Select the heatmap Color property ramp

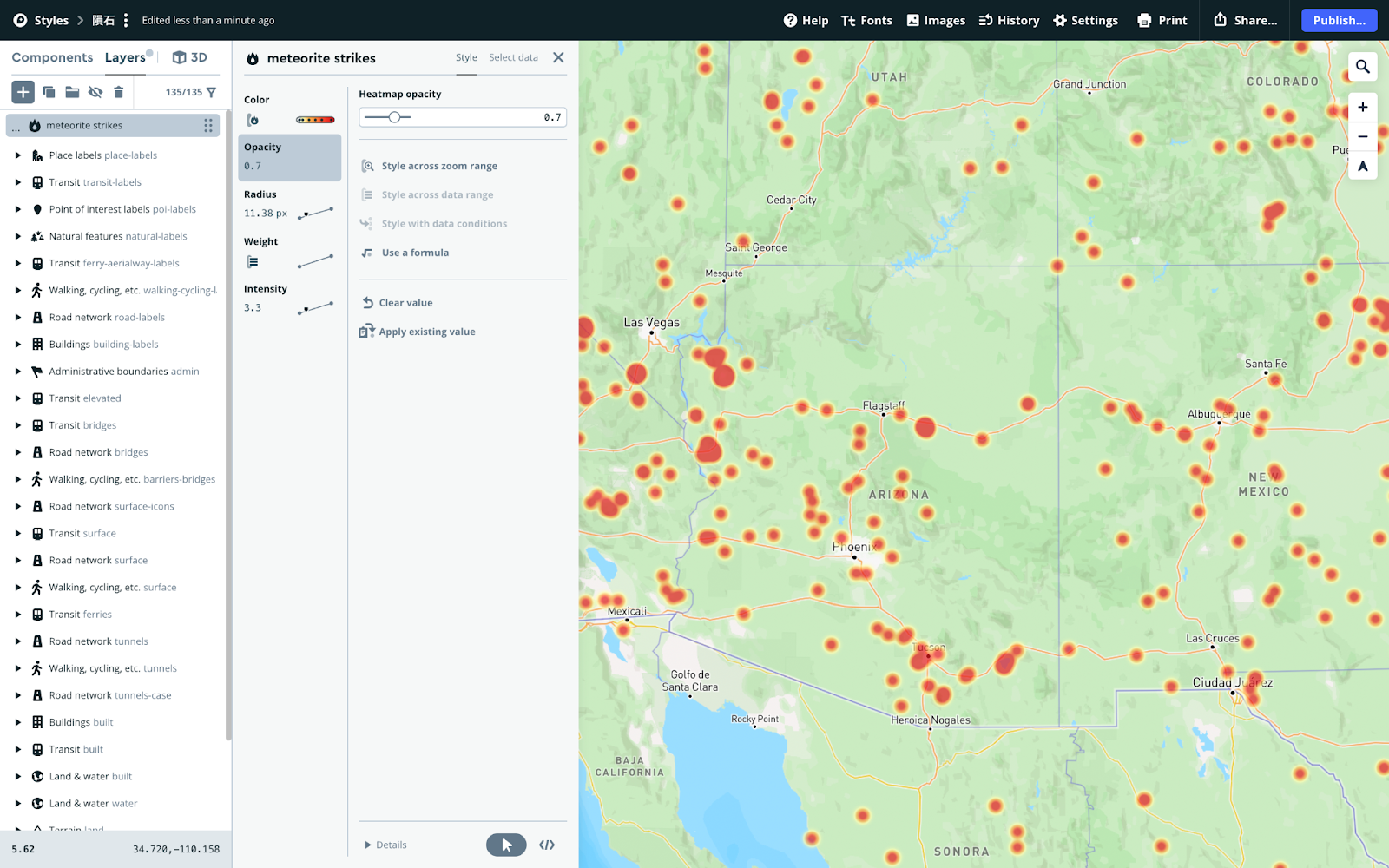tap(315, 120)
